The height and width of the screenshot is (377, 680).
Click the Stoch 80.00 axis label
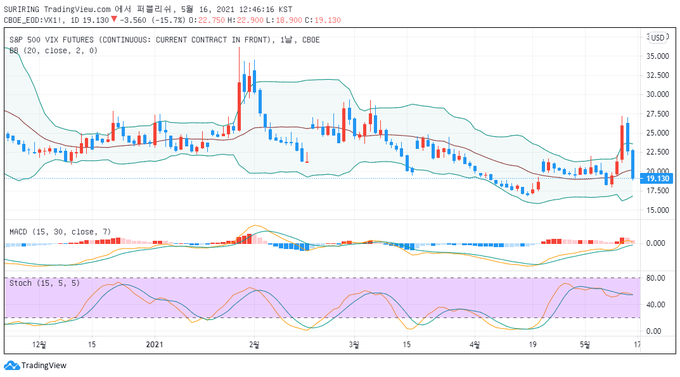[x=656, y=278]
